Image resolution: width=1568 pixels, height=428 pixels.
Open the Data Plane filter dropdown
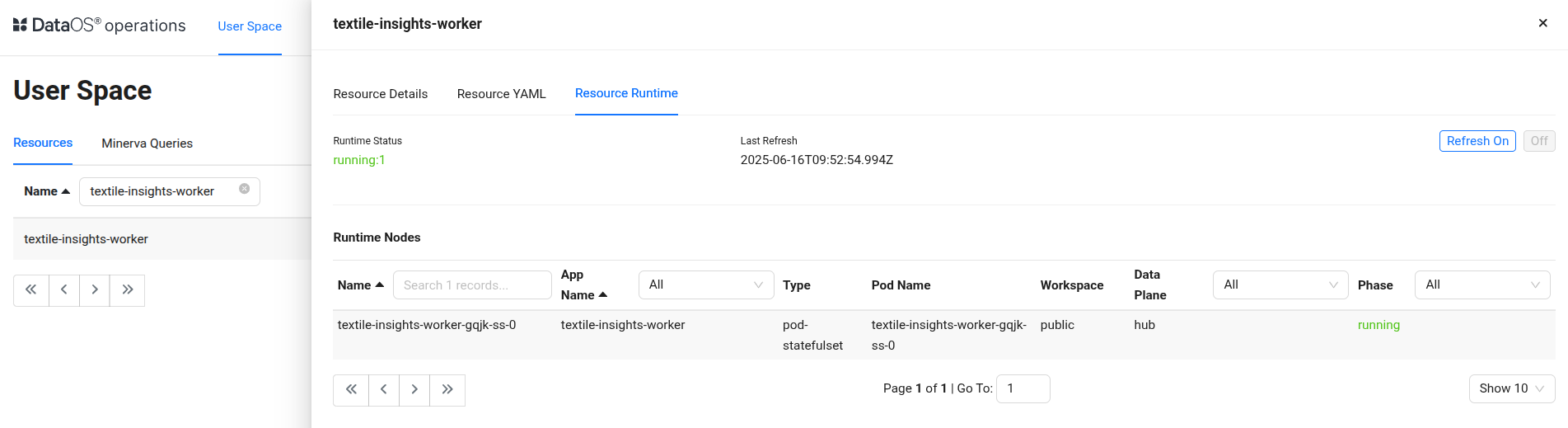[x=1280, y=285]
